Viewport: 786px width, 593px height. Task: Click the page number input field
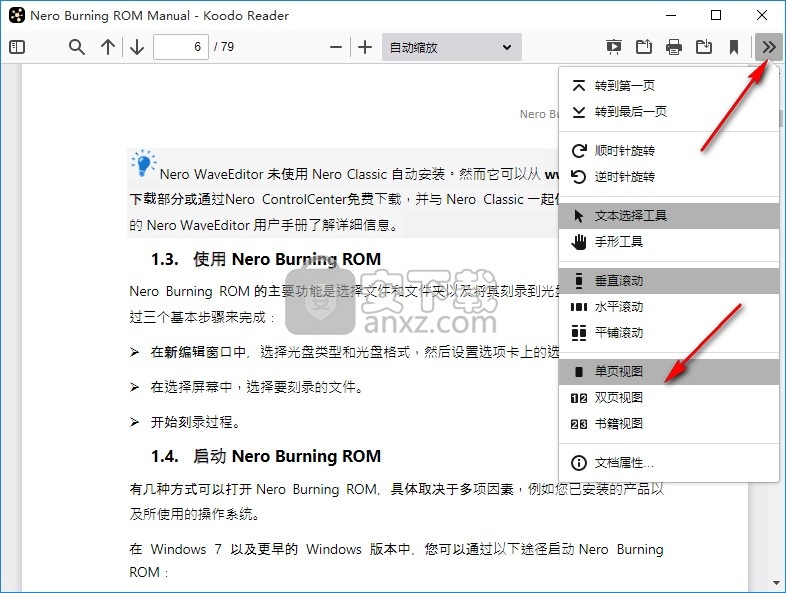pos(181,47)
